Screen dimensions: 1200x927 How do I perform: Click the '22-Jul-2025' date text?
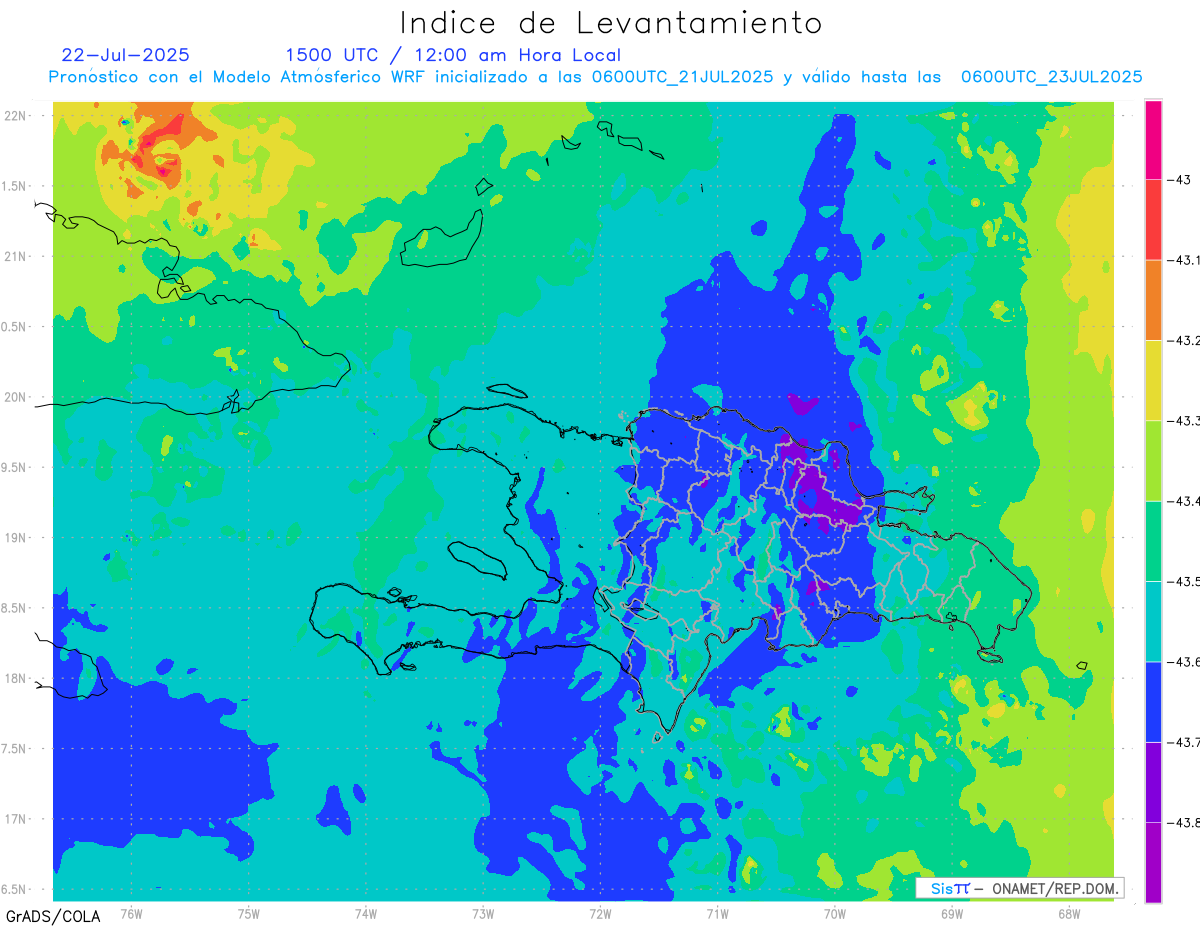click(125, 55)
